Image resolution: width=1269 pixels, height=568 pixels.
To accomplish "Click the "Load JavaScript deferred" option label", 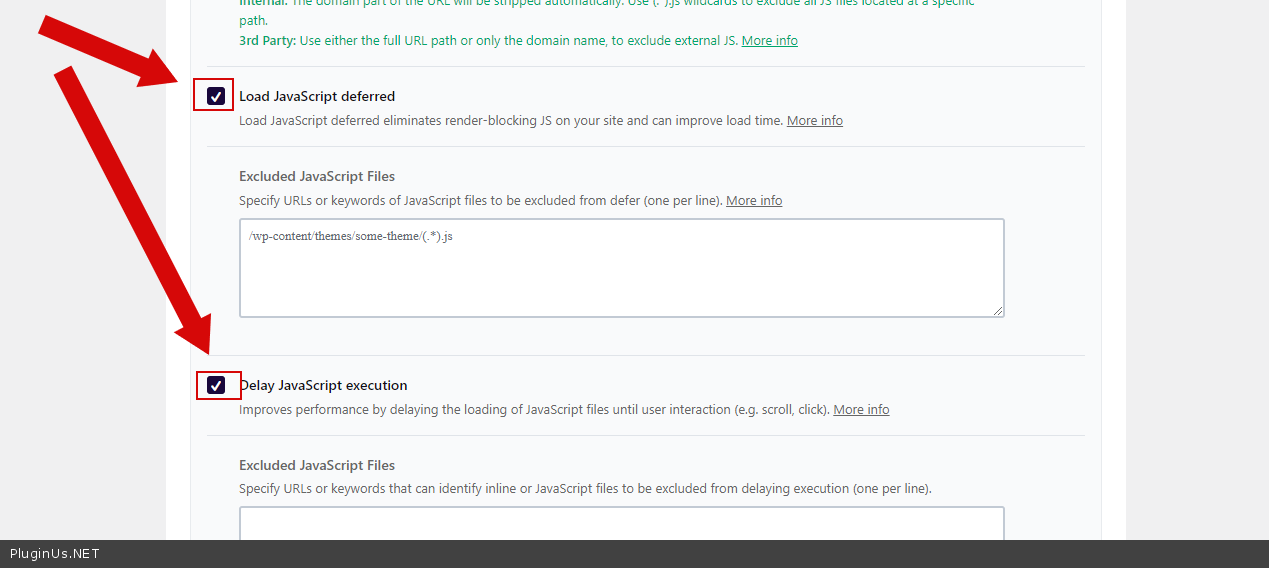I will 317,97.
